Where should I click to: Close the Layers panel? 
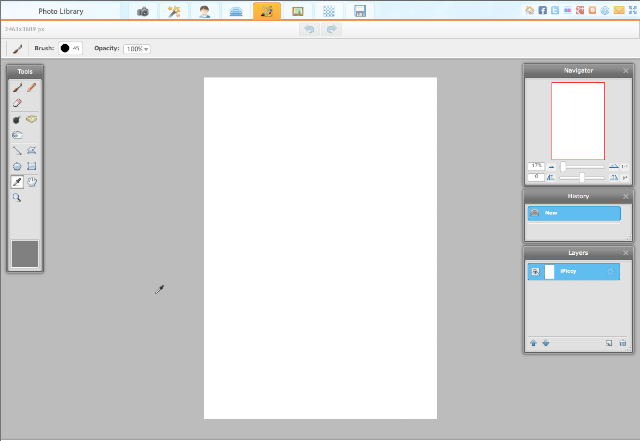coord(626,253)
